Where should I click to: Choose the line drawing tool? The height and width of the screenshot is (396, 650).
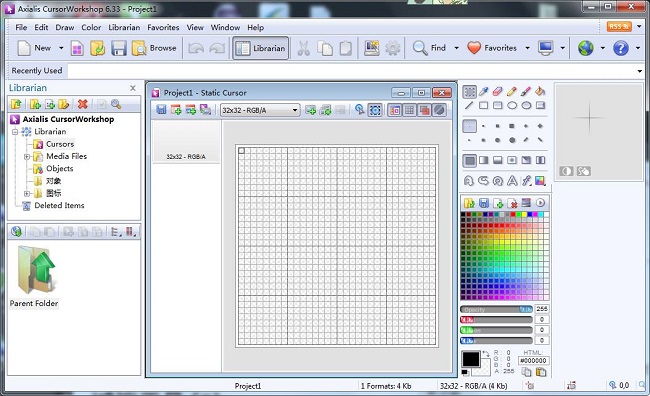(469, 105)
